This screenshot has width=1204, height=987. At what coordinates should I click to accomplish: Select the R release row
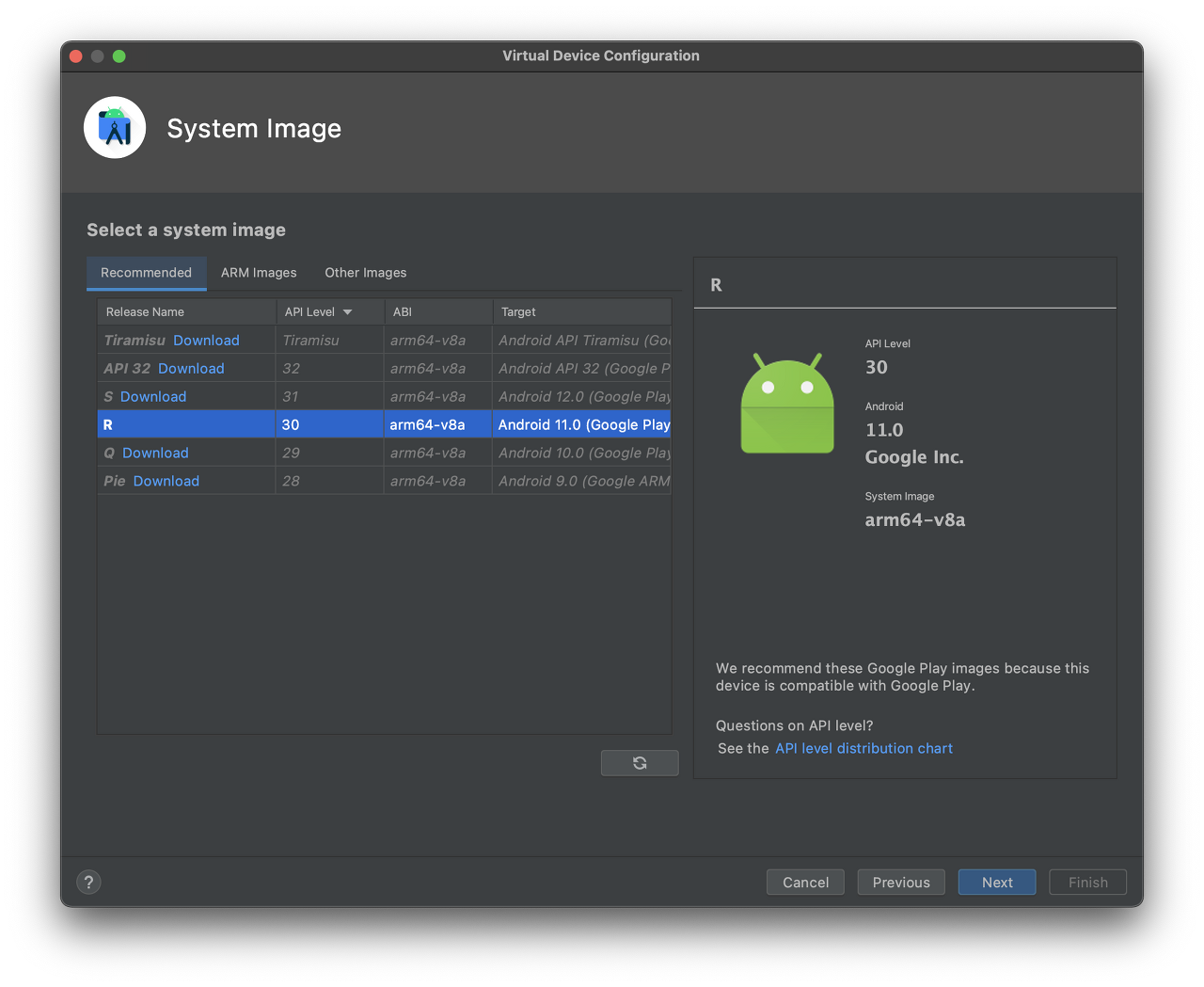click(384, 424)
